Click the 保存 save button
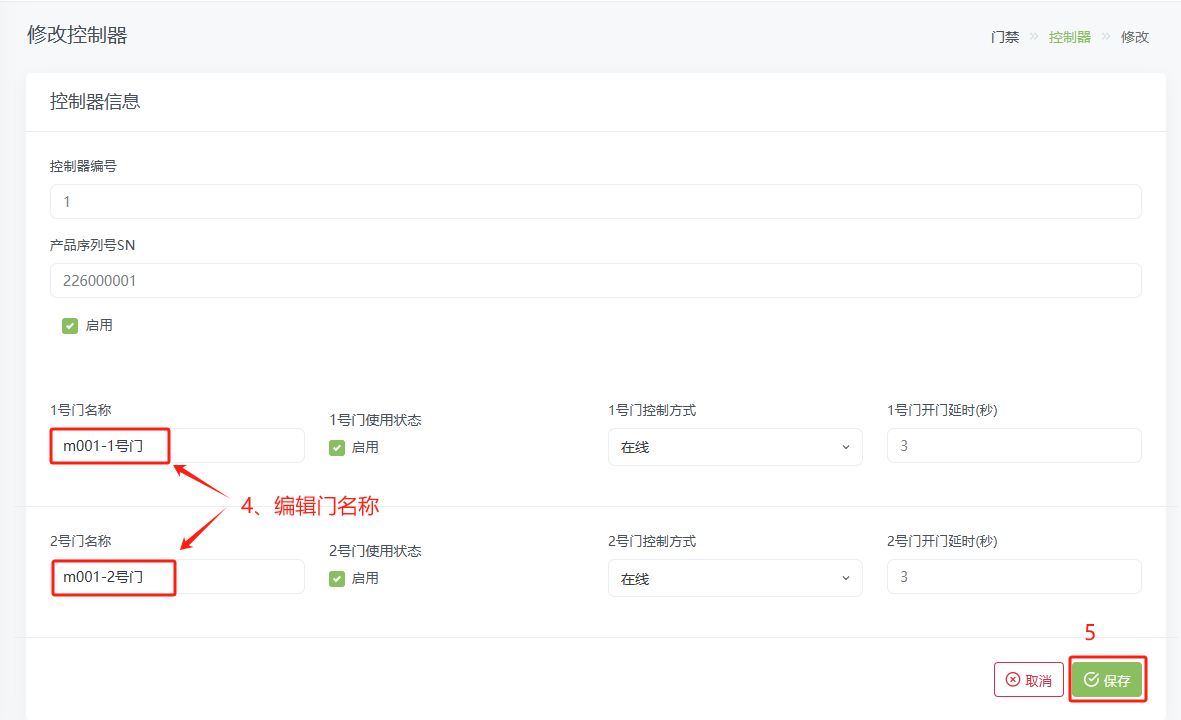Image resolution: width=1181 pixels, height=720 pixels. point(1107,680)
